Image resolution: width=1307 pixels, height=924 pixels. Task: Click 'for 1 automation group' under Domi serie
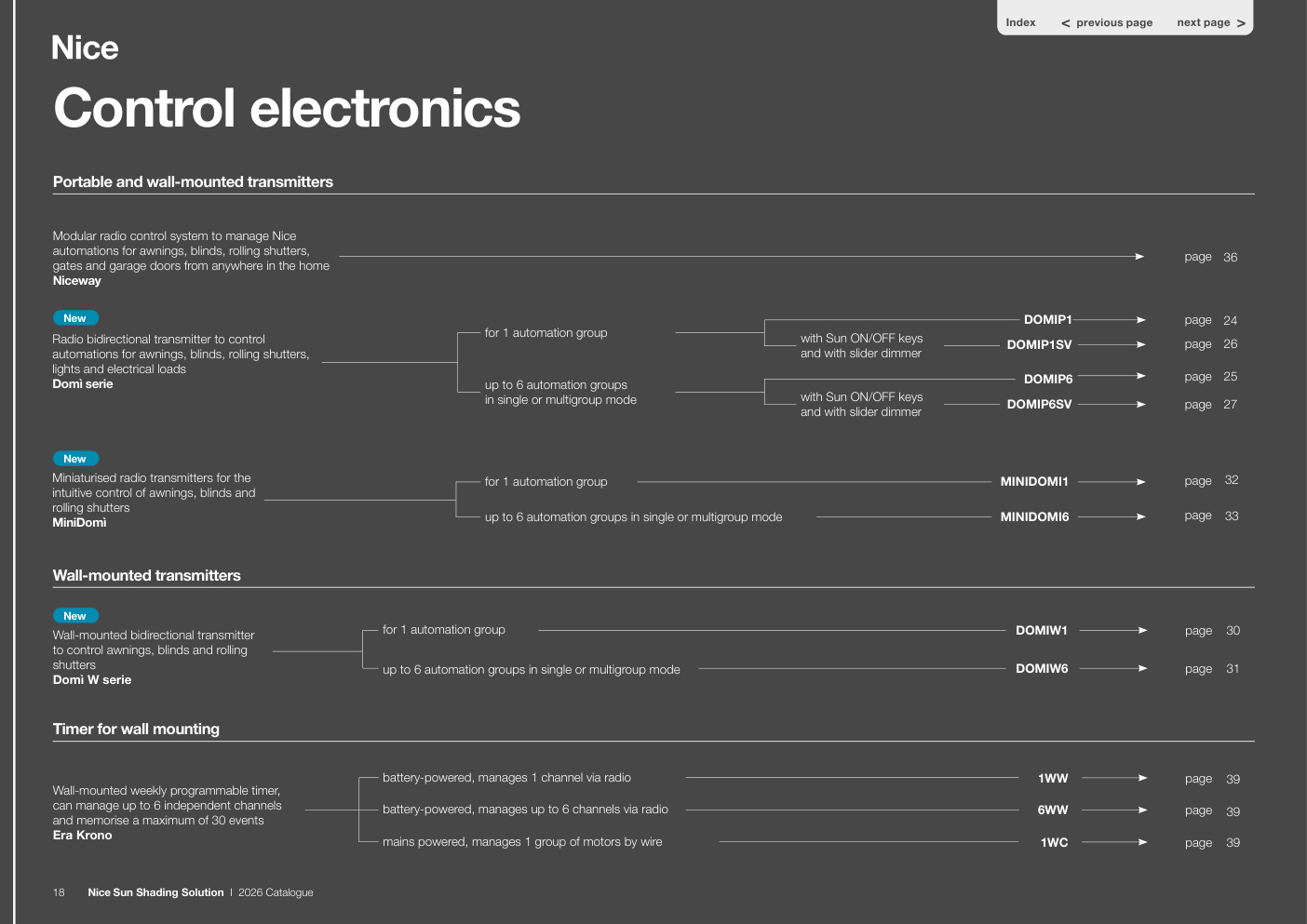pyautogui.click(x=546, y=333)
